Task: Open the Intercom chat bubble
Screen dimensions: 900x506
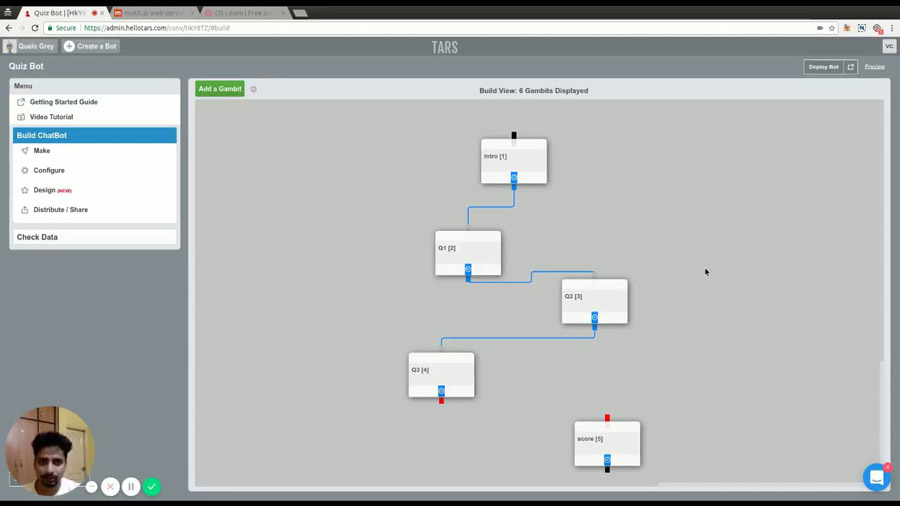Action: 876,477
